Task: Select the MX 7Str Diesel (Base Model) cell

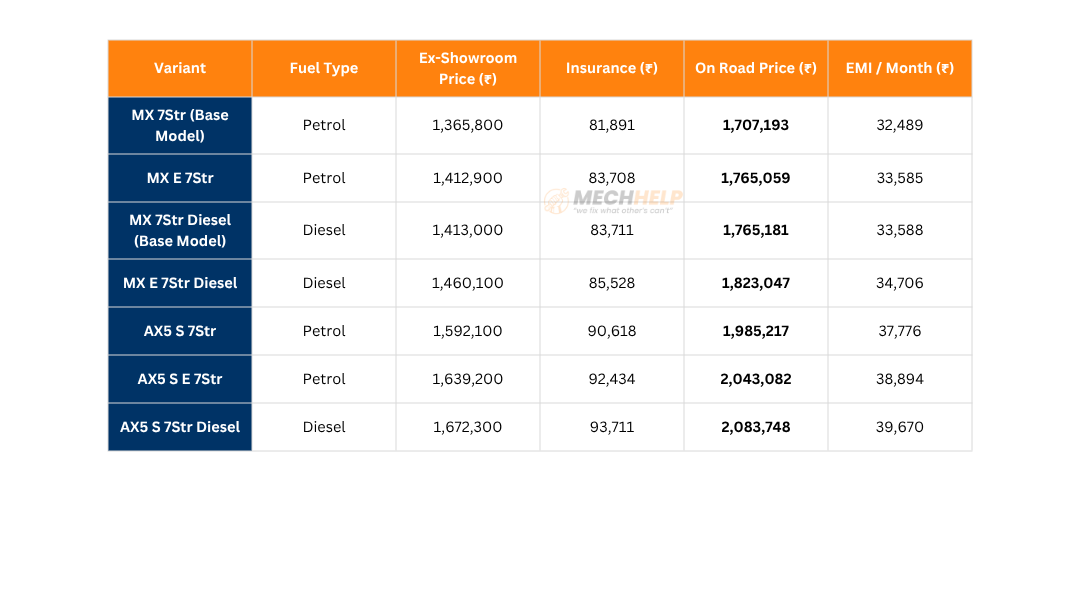Action: tap(180, 230)
